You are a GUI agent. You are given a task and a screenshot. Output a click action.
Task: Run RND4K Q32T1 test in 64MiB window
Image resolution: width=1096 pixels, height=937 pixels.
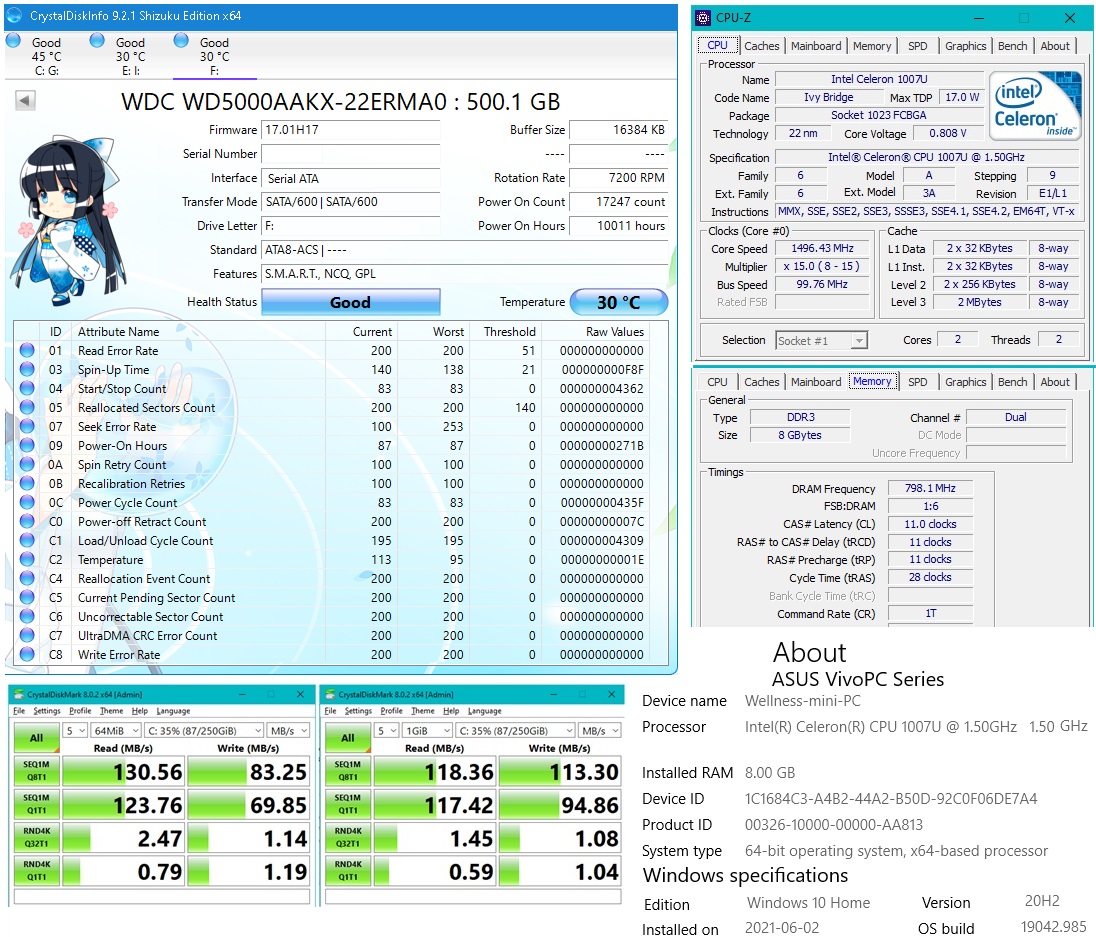(36, 837)
